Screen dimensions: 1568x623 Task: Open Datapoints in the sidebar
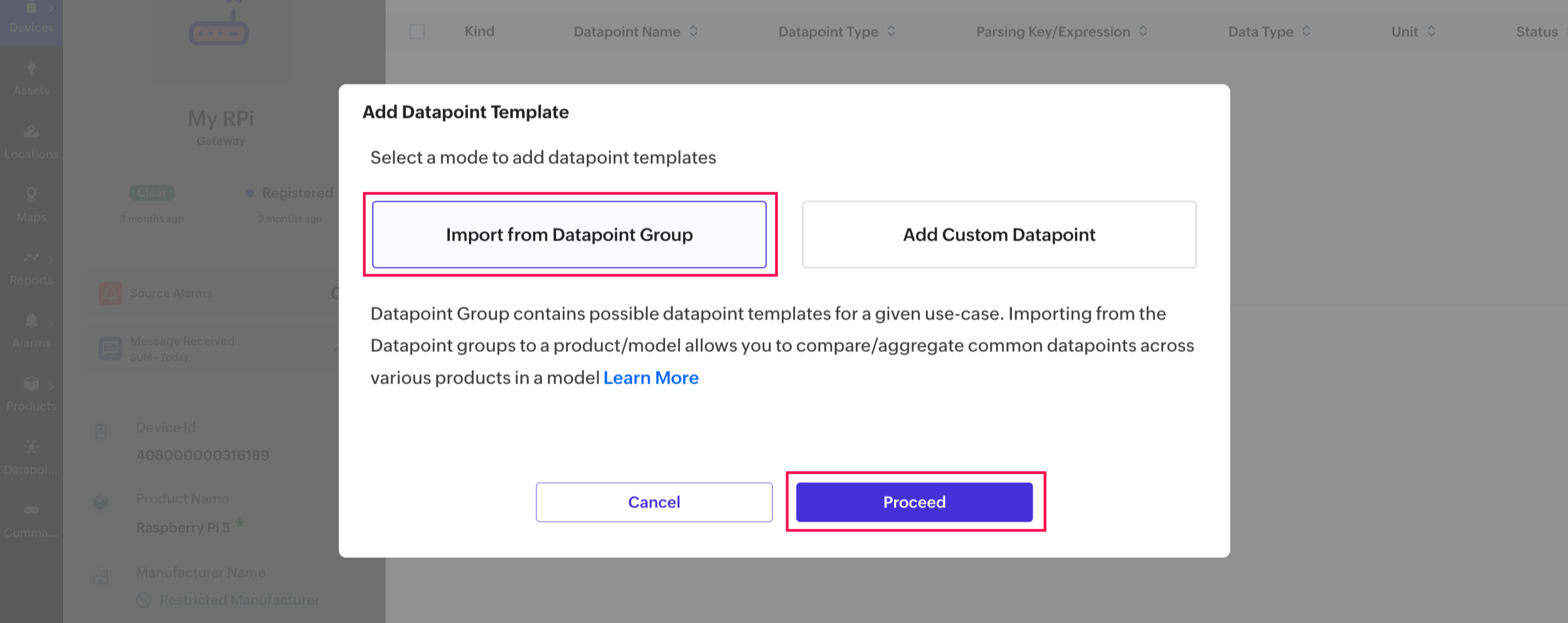click(x=31, y=457)
